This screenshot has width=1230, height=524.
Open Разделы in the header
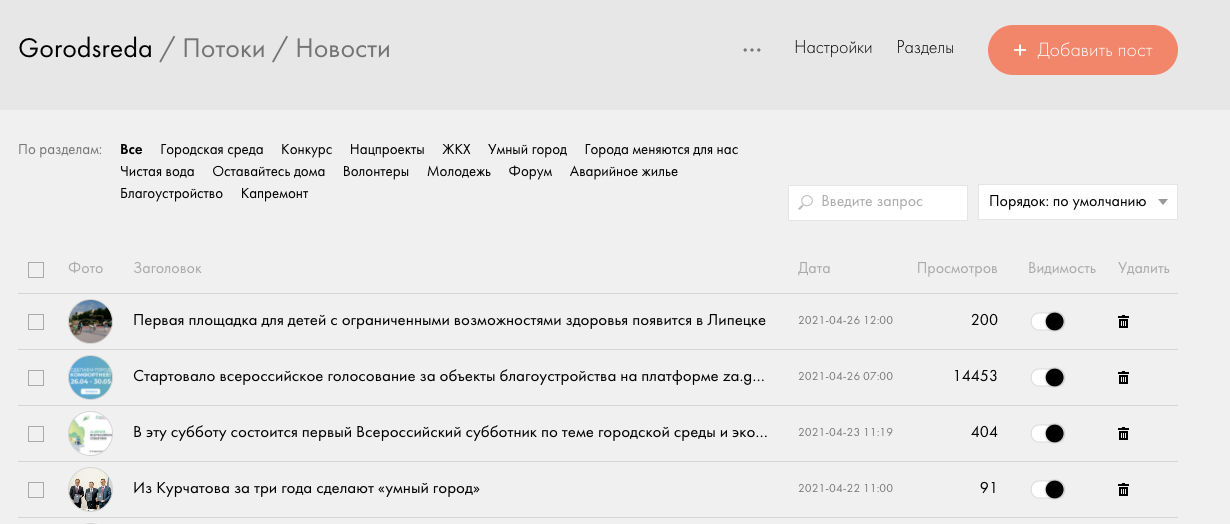(925, 48)
